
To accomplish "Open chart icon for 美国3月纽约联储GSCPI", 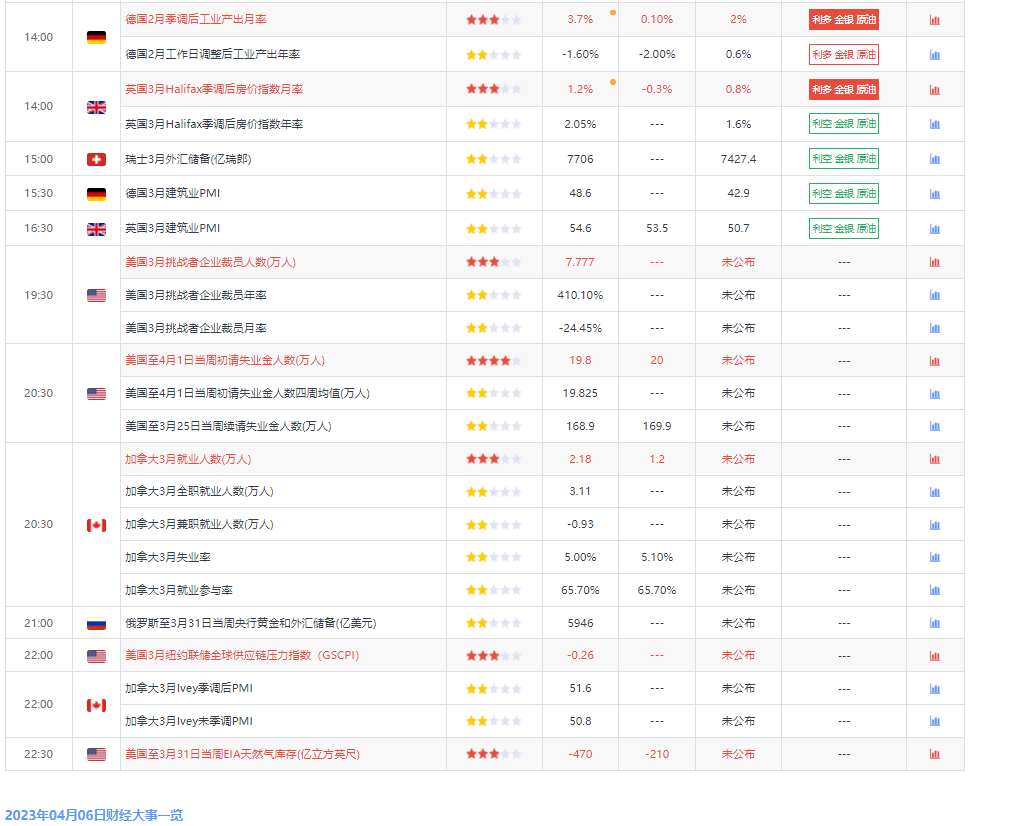I will point(934,656).
